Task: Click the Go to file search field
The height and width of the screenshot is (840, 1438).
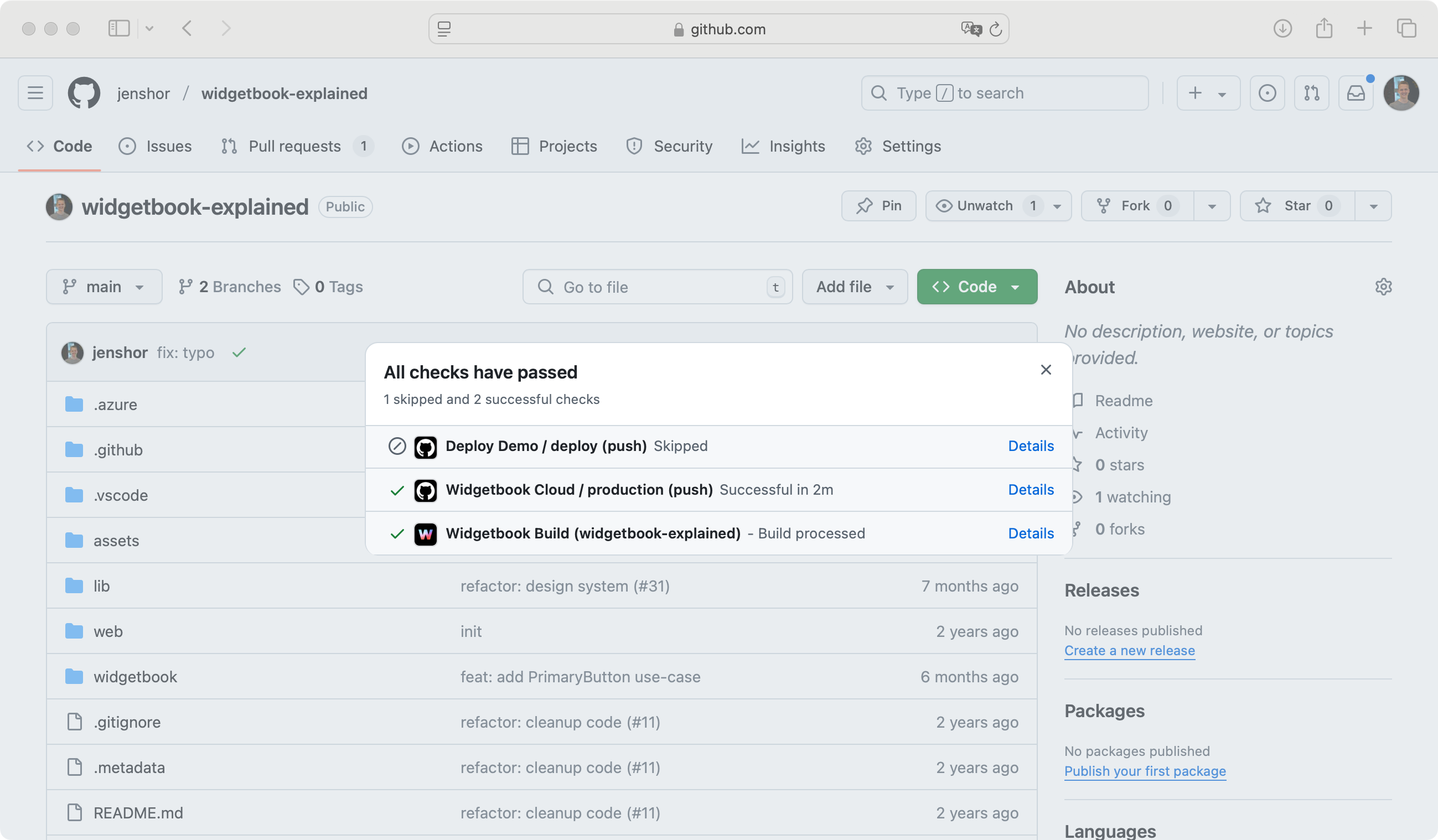Action: point(656,287)
